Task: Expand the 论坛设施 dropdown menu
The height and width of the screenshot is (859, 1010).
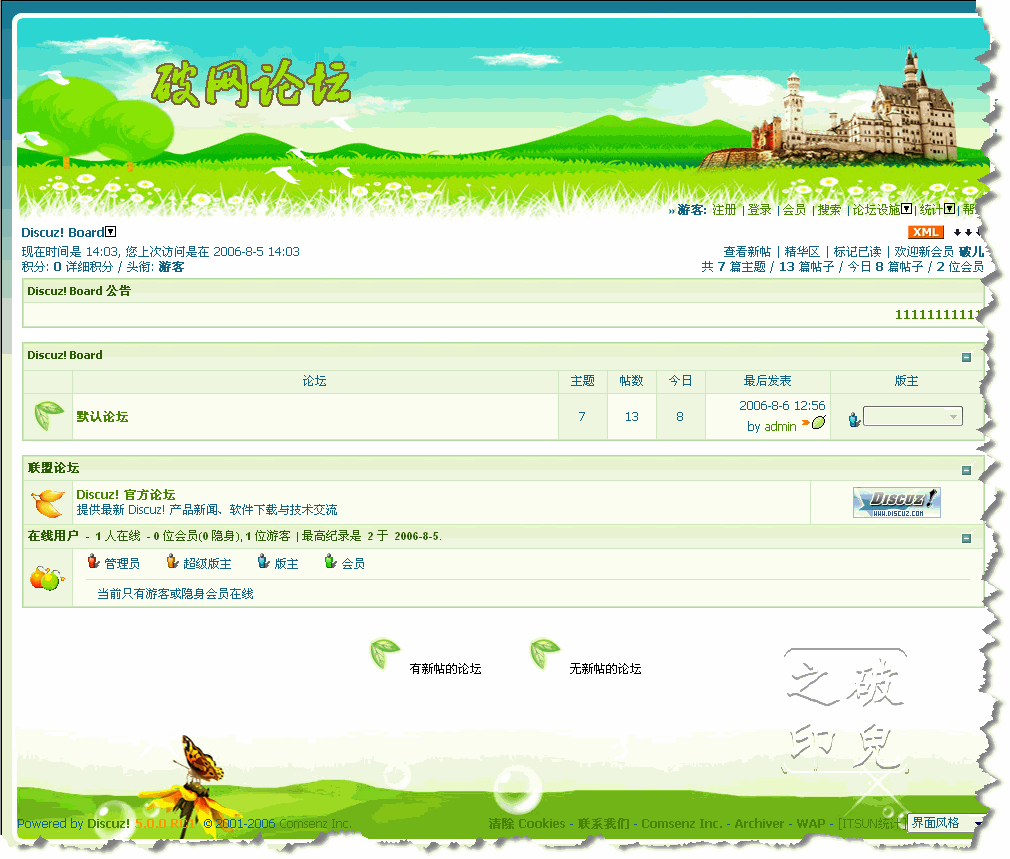Action: click(906, 209)
